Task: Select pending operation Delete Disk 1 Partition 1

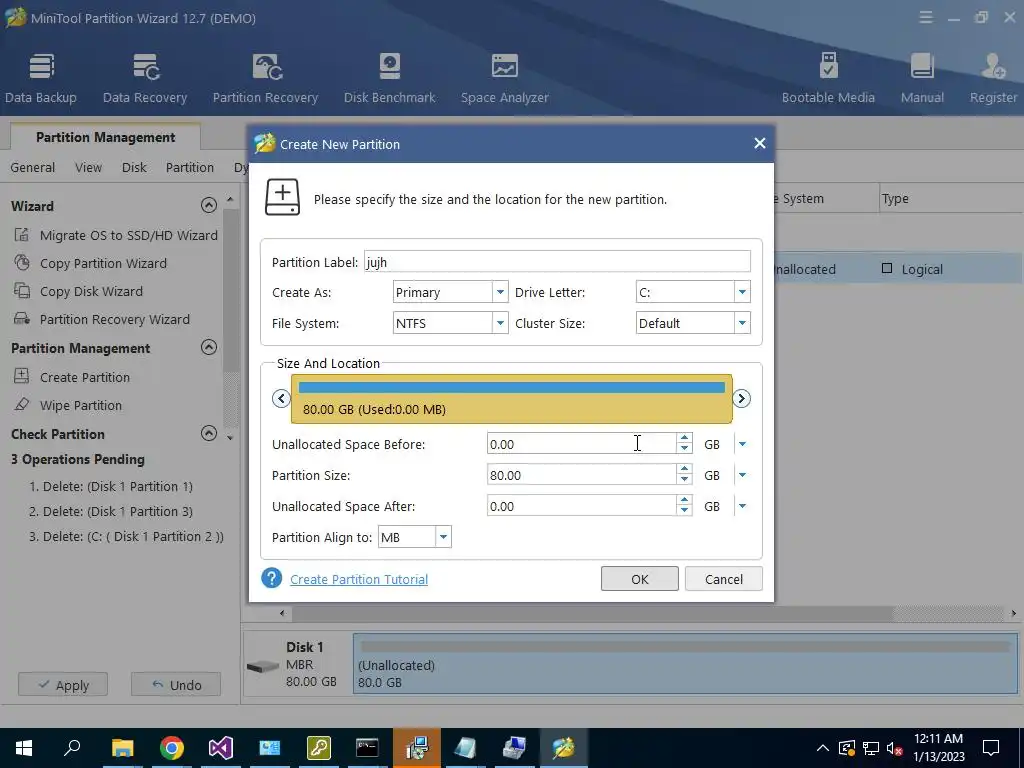Action: point(111,487)
